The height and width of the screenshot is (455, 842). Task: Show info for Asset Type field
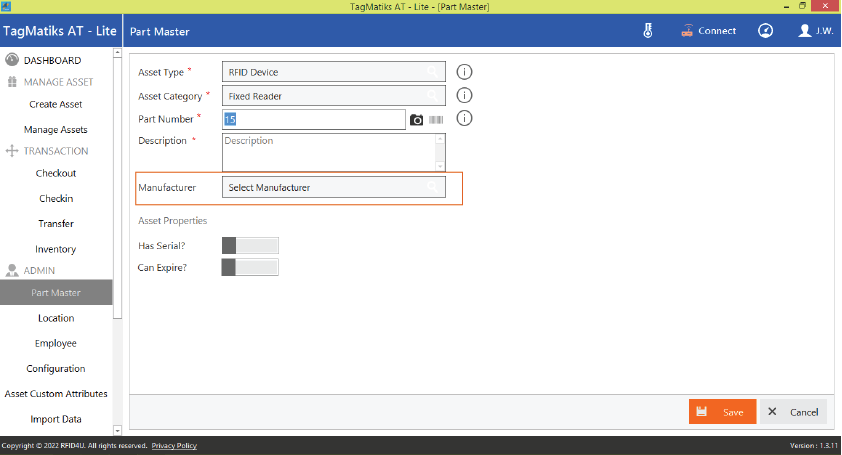click(464, 72)
